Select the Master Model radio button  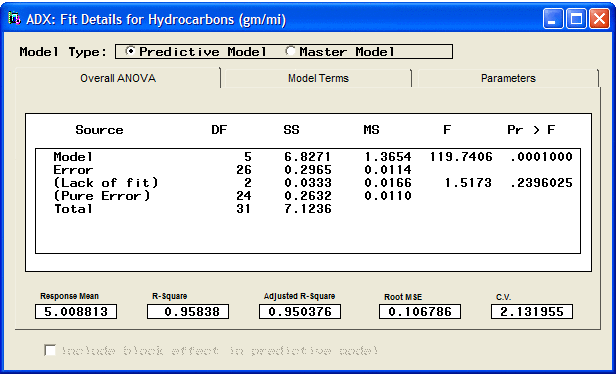(290, 51)
